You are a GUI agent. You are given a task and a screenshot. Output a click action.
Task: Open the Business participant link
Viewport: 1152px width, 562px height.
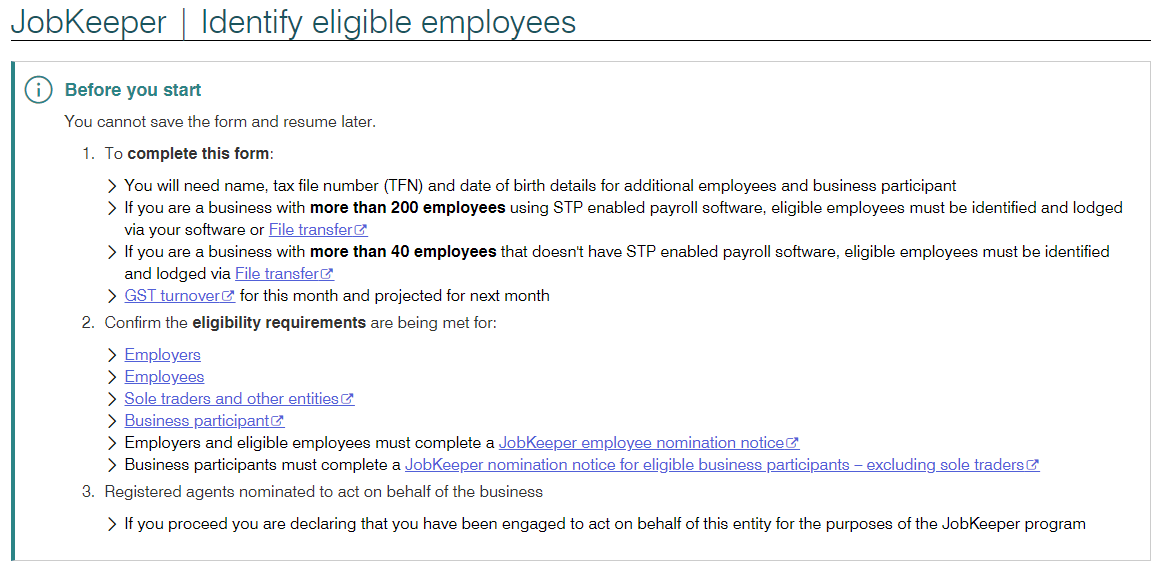click(x=204, y=421)
